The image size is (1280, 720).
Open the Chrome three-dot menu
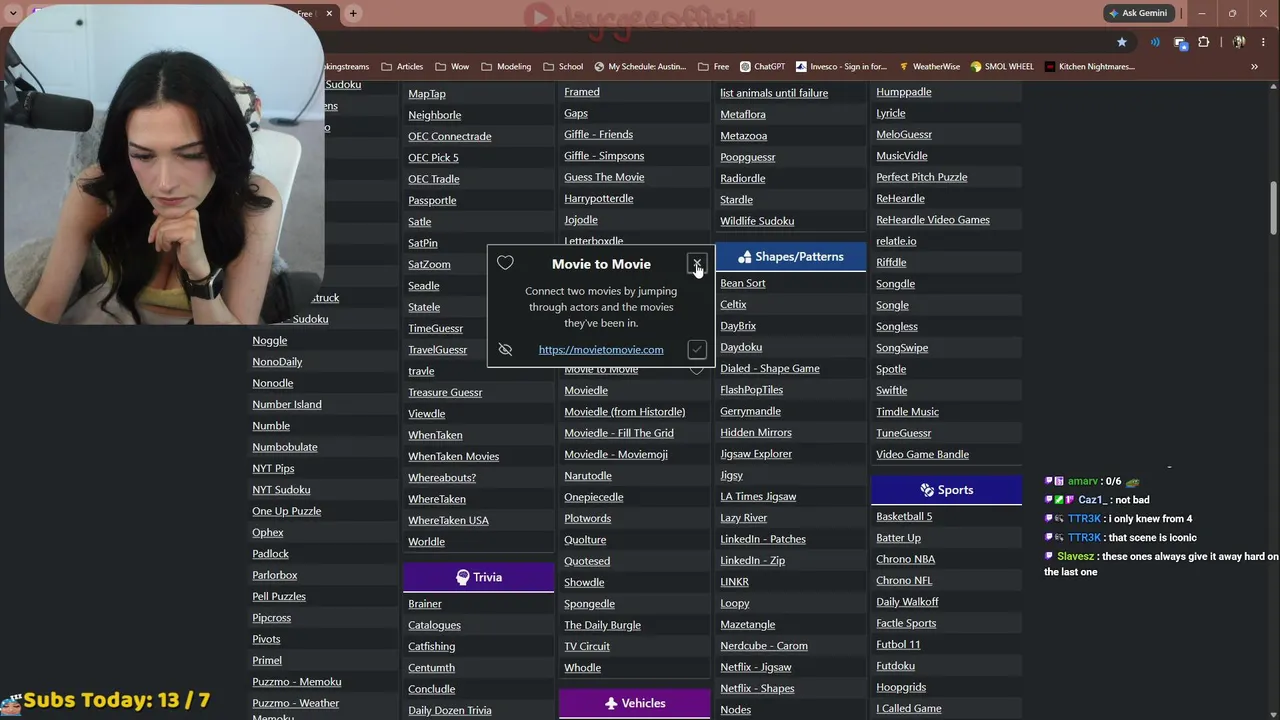pos(1262,42)
